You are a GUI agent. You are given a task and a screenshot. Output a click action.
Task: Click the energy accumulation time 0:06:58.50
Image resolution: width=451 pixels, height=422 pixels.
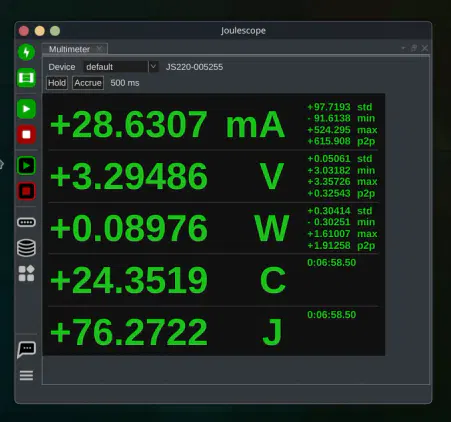[x=331, y=315]
